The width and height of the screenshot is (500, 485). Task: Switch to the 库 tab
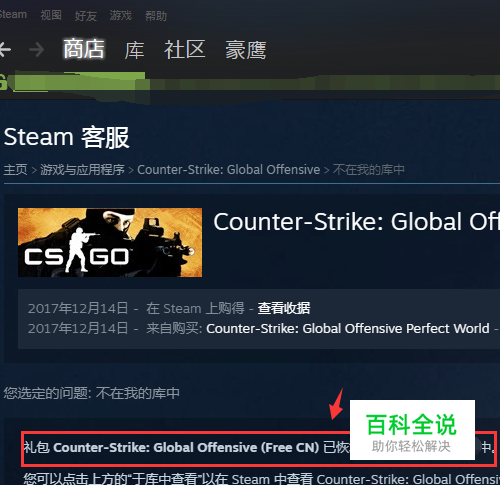click(x=134, y=50)
